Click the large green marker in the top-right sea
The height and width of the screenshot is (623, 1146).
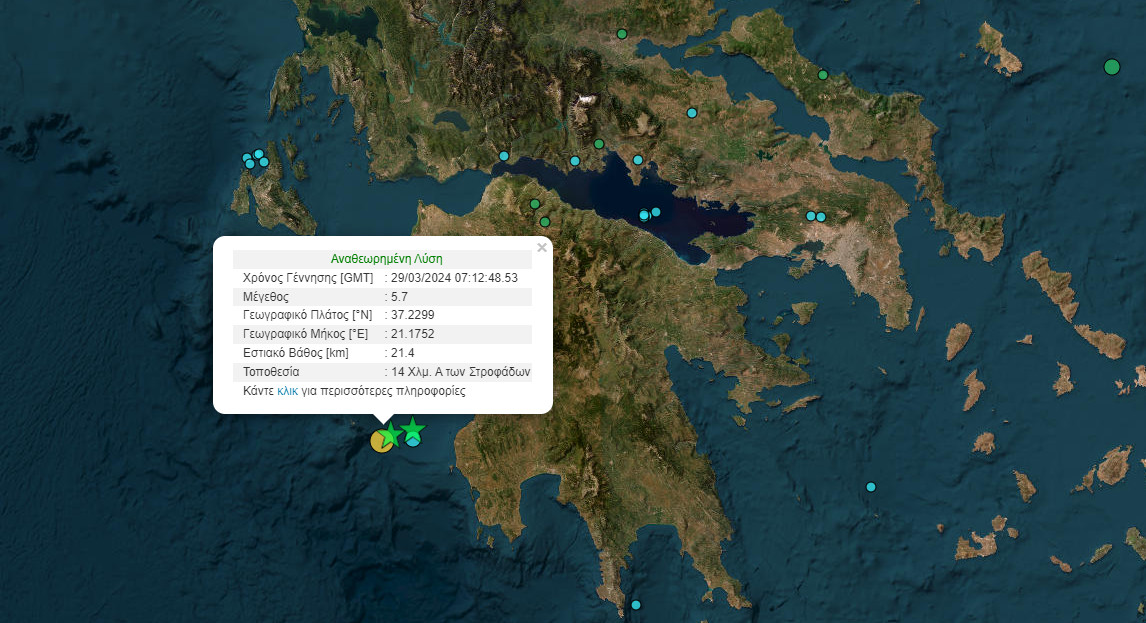pos(1111,67)
